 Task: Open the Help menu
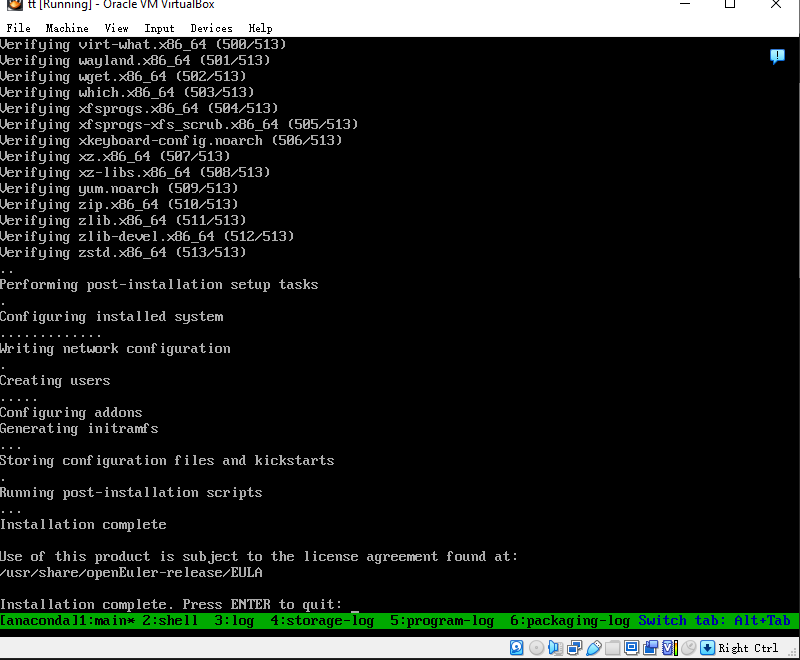pyautogui.click(x=260, y=28)
